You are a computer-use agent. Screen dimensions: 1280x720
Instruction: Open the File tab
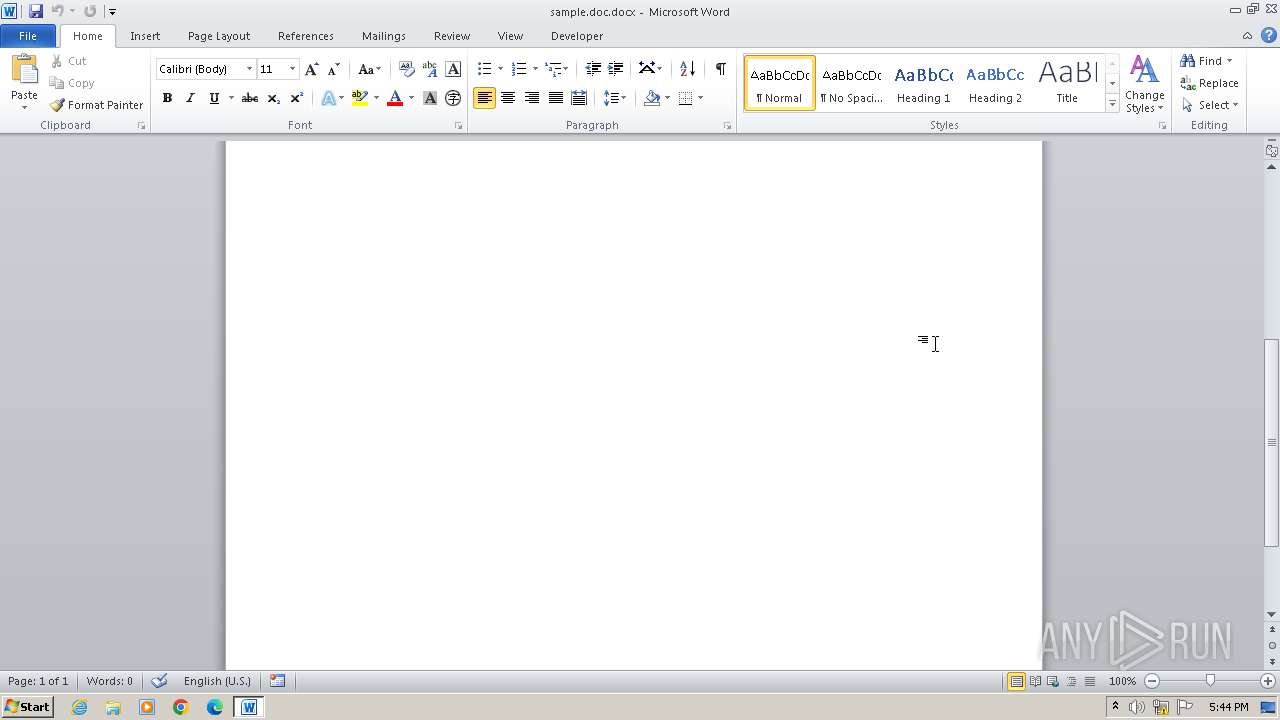point(28,36)
